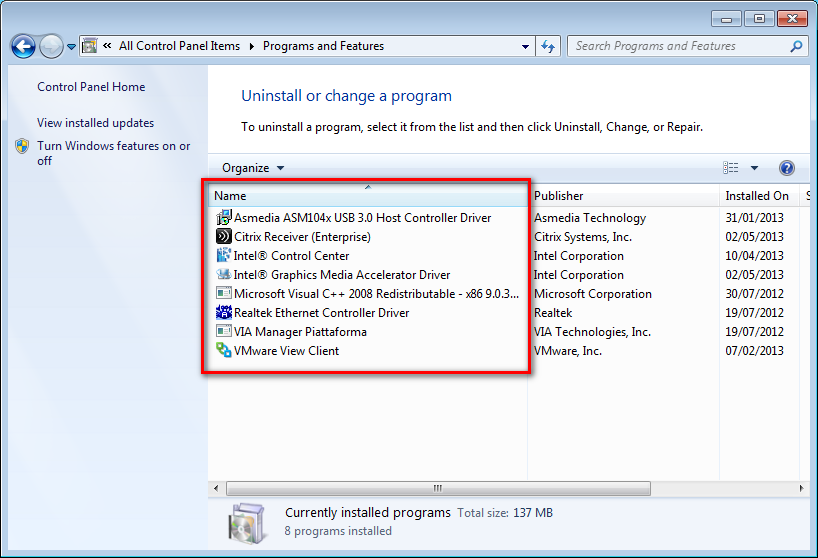
Task: Sort by the Publisher column header
Action: (x=623, y=196)
